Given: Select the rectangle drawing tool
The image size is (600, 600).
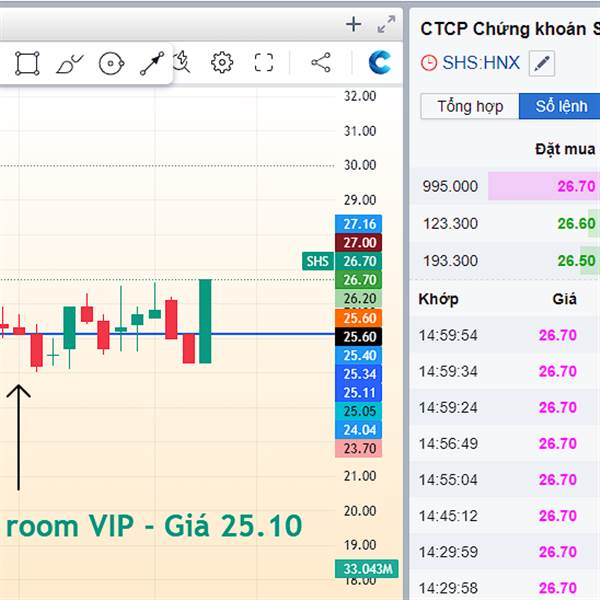Looking at the screenshot, I should click(27, 63).
